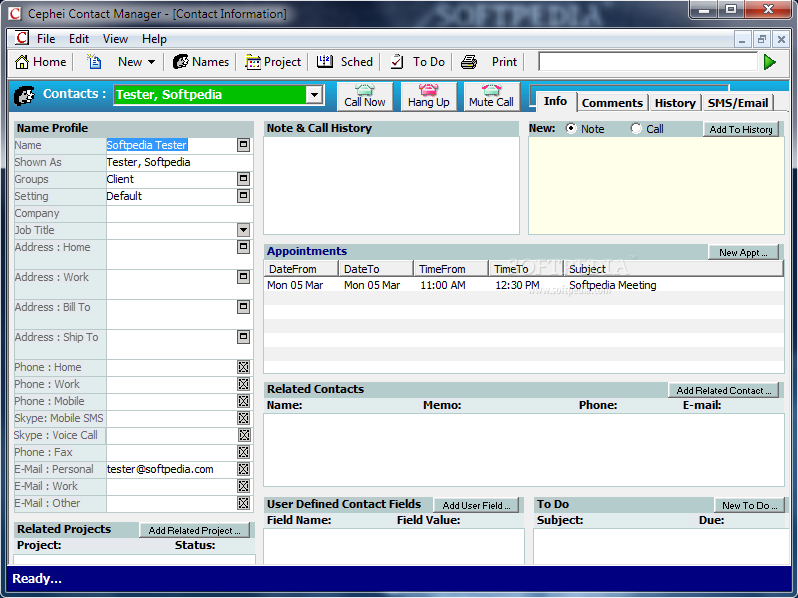Click the Phone : Mobile dial icon
798x598 pixels.
tap(244, 401)
